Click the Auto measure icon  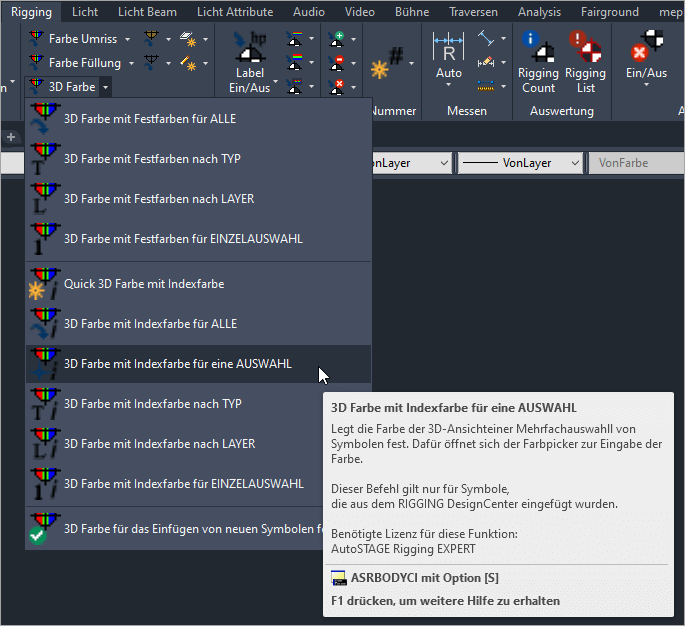[449, 46]
